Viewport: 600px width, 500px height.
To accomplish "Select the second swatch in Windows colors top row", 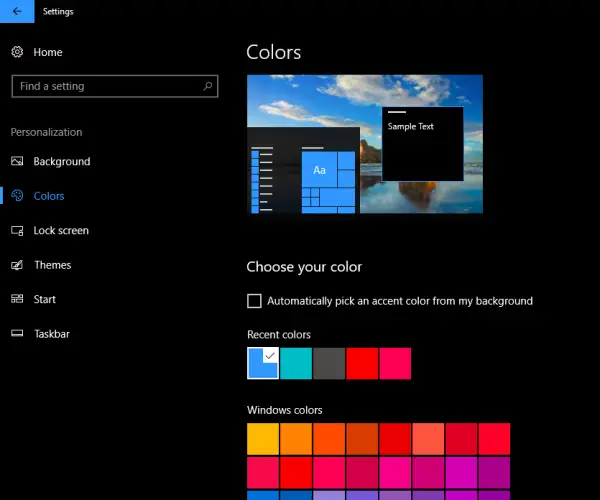I will [x=296, y=439].
